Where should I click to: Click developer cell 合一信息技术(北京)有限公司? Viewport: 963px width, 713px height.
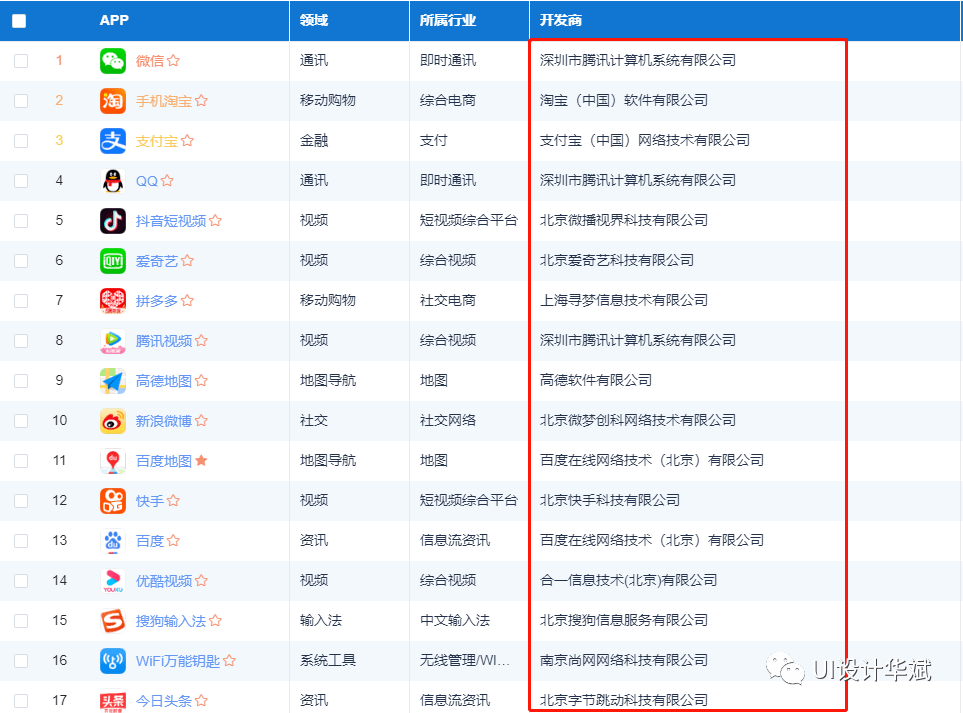point(628,580)
